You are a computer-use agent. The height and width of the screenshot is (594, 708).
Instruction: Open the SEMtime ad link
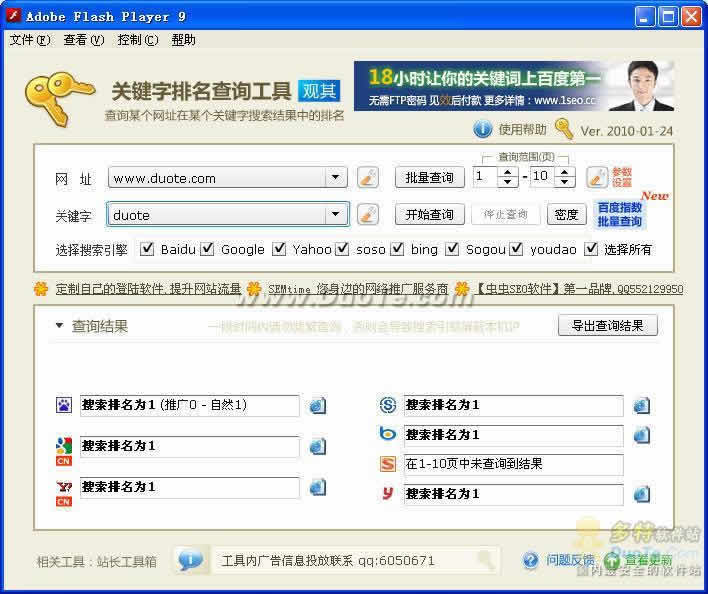[x=358, y=288]
